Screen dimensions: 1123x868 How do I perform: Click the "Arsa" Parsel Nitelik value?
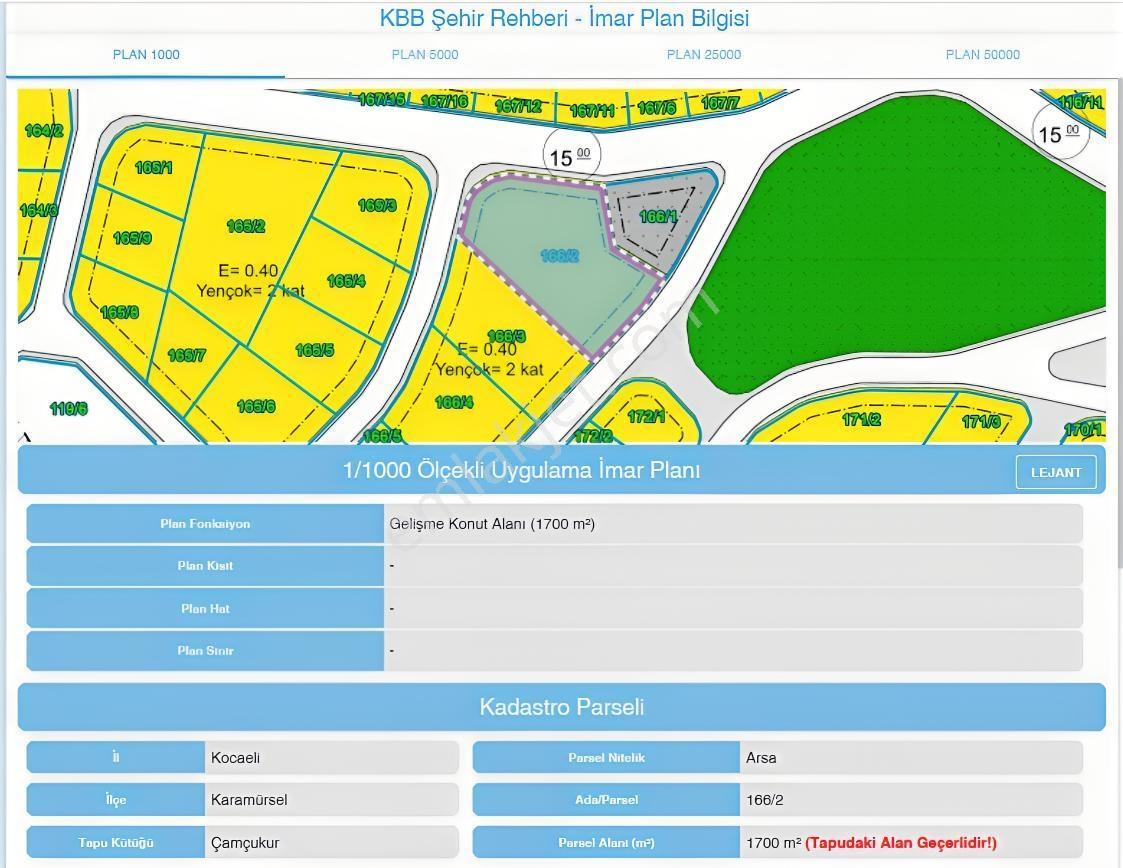(x=761, y=758)
